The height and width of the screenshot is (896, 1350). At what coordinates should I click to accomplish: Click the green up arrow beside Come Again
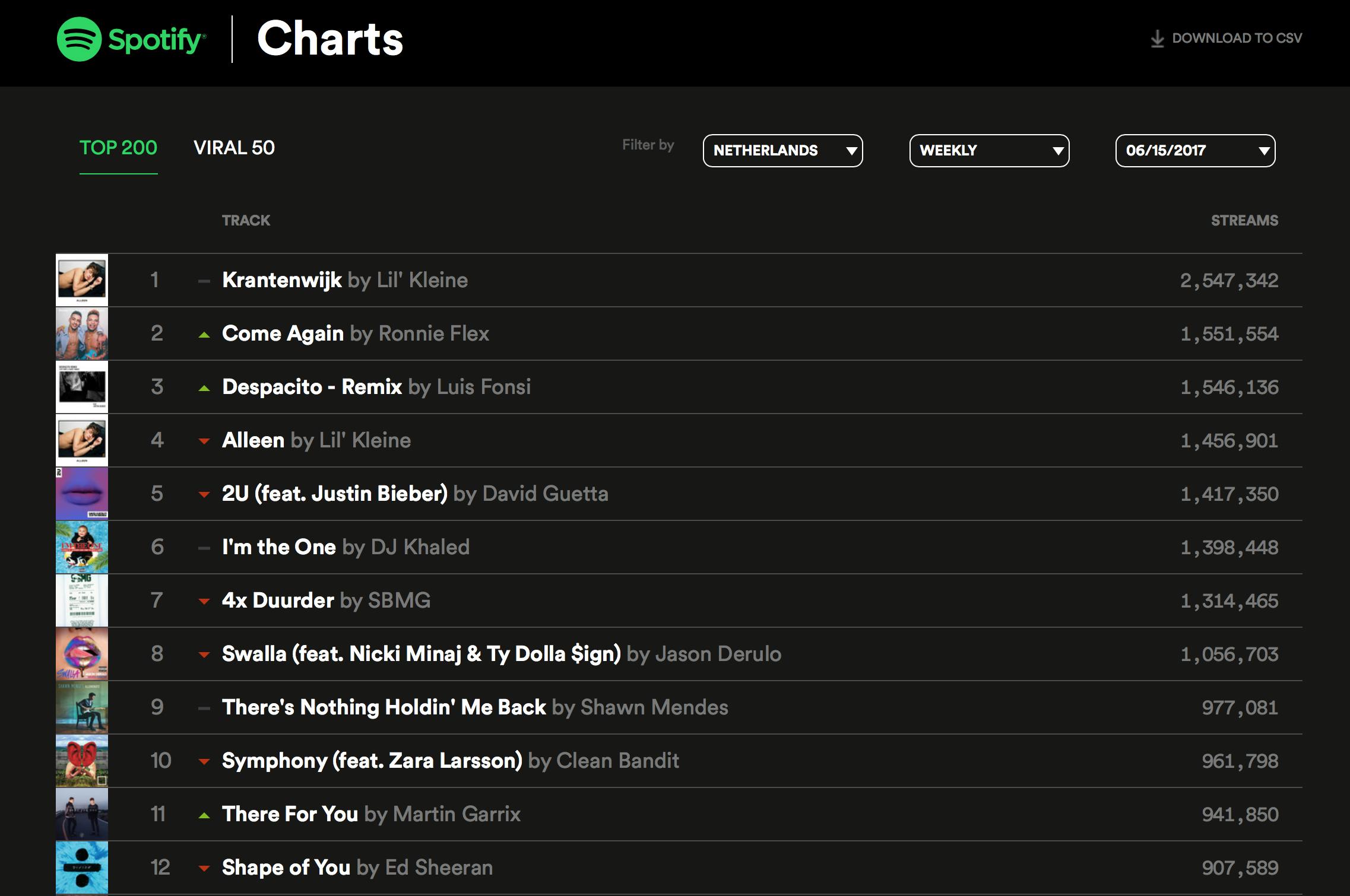click(204, 335)
